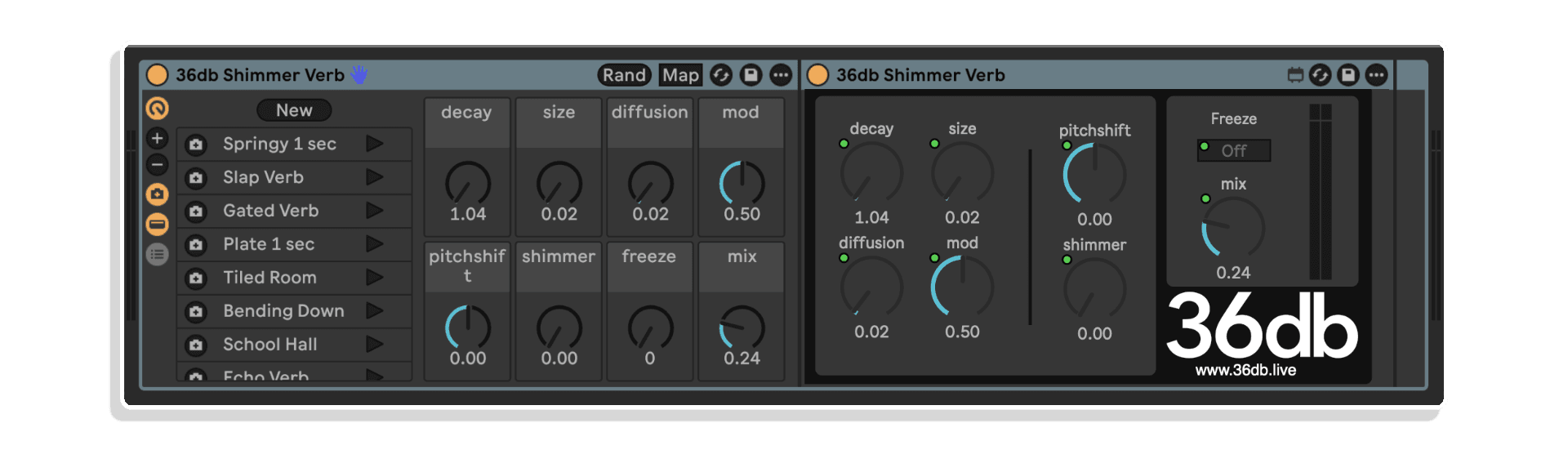The width and height of the screenshot is (1568, 450).
Task: Click the freeze macro knob
Action: [651, 327]
